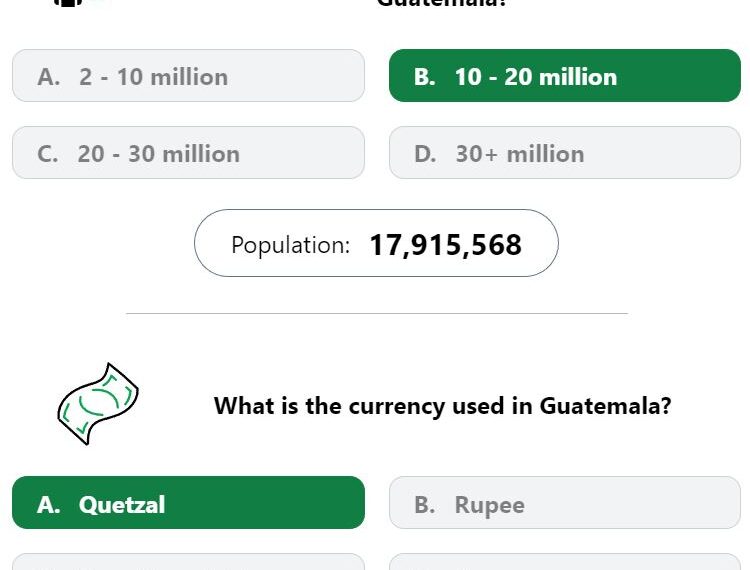This screenshot has height=570, width=750.
Task: Click the horizontal divider between questions
Action: tap(377, 314)
